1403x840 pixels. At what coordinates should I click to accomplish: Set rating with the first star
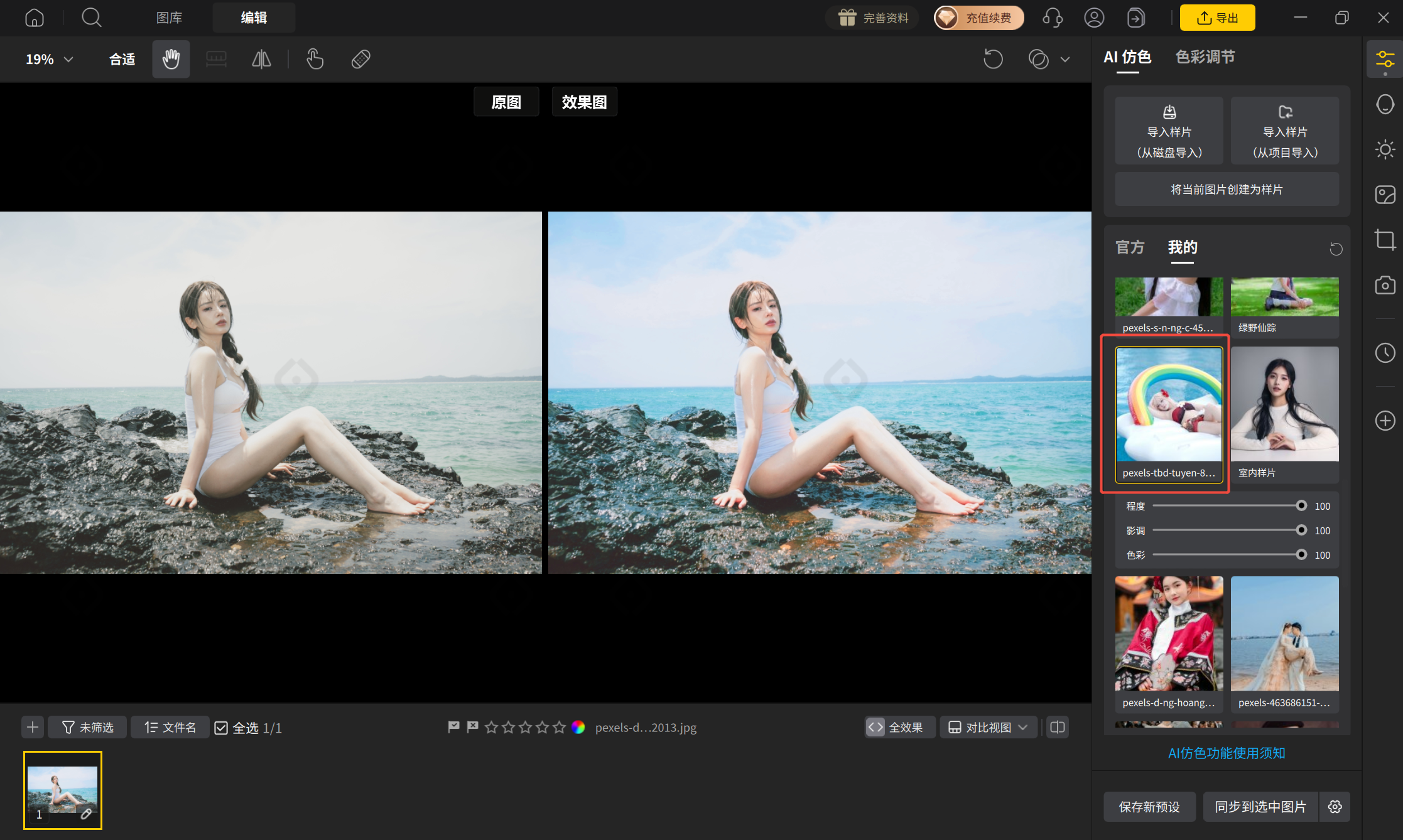pyautogui.click(x=492, y=727)
